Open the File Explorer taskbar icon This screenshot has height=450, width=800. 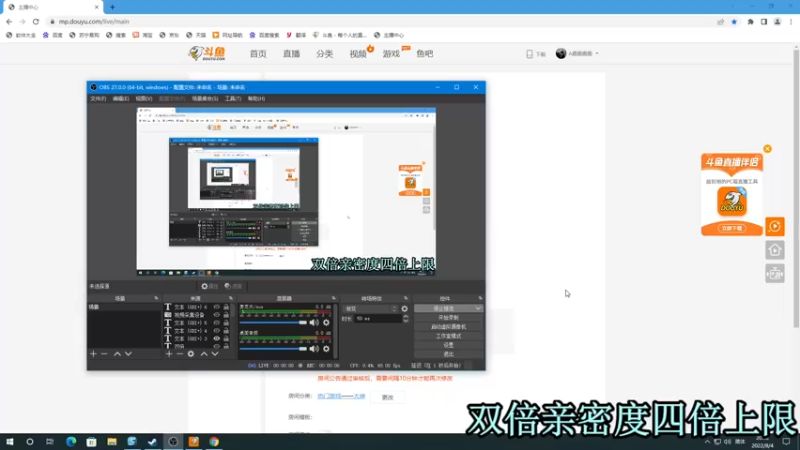tap(112, 442)
